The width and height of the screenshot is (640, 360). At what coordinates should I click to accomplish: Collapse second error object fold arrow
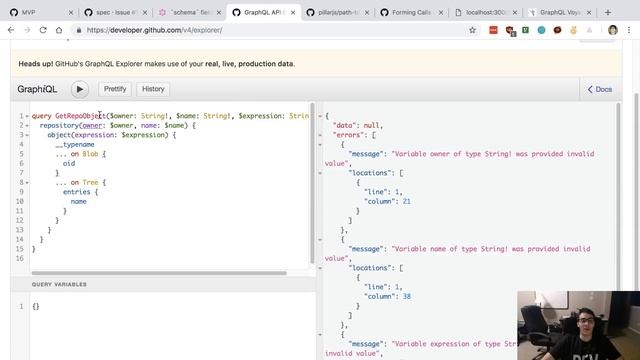320,240
